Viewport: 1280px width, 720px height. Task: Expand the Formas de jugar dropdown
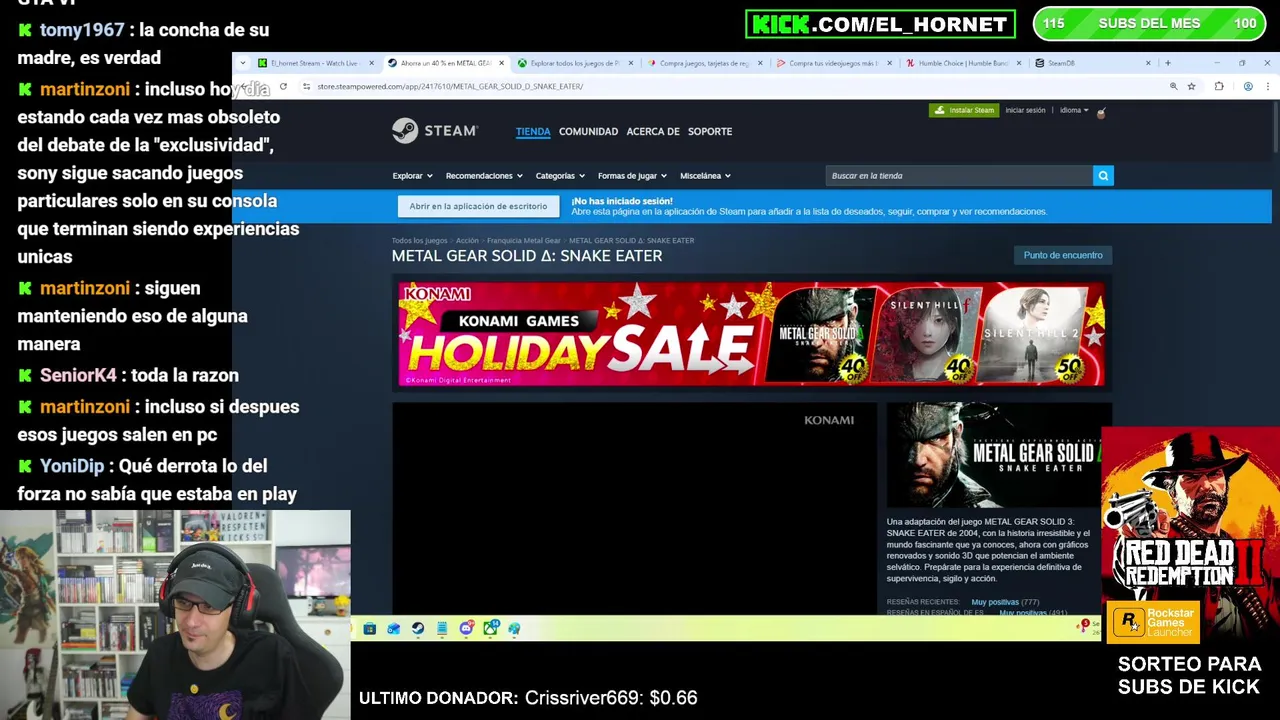tap(632, 176)
